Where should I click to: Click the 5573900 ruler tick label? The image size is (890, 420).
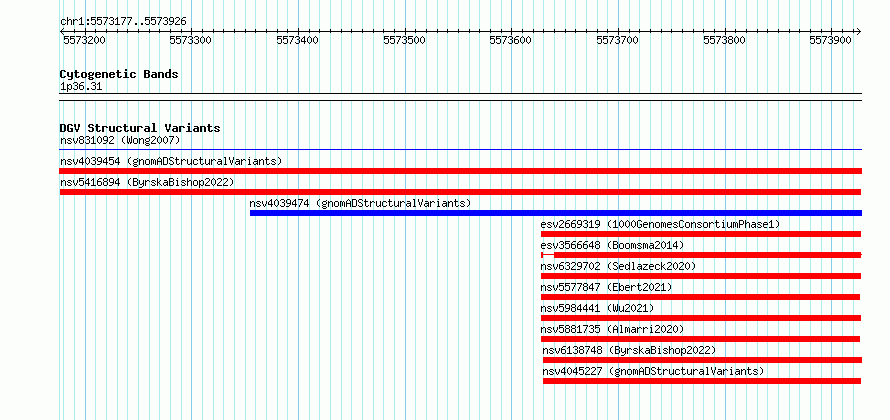click(x=831, y=40)
